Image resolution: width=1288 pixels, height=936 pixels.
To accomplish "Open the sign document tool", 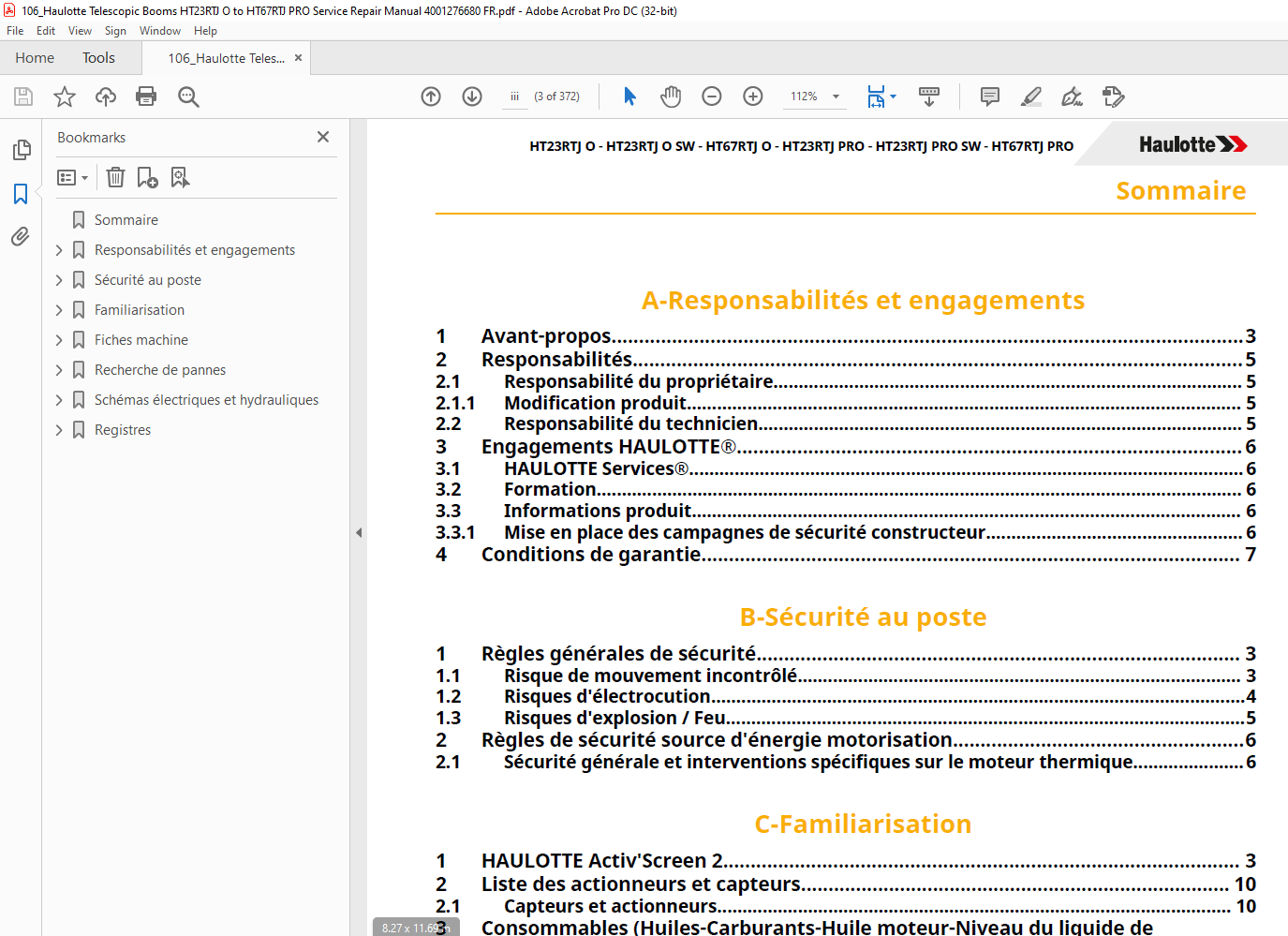I will (1073, 97).
